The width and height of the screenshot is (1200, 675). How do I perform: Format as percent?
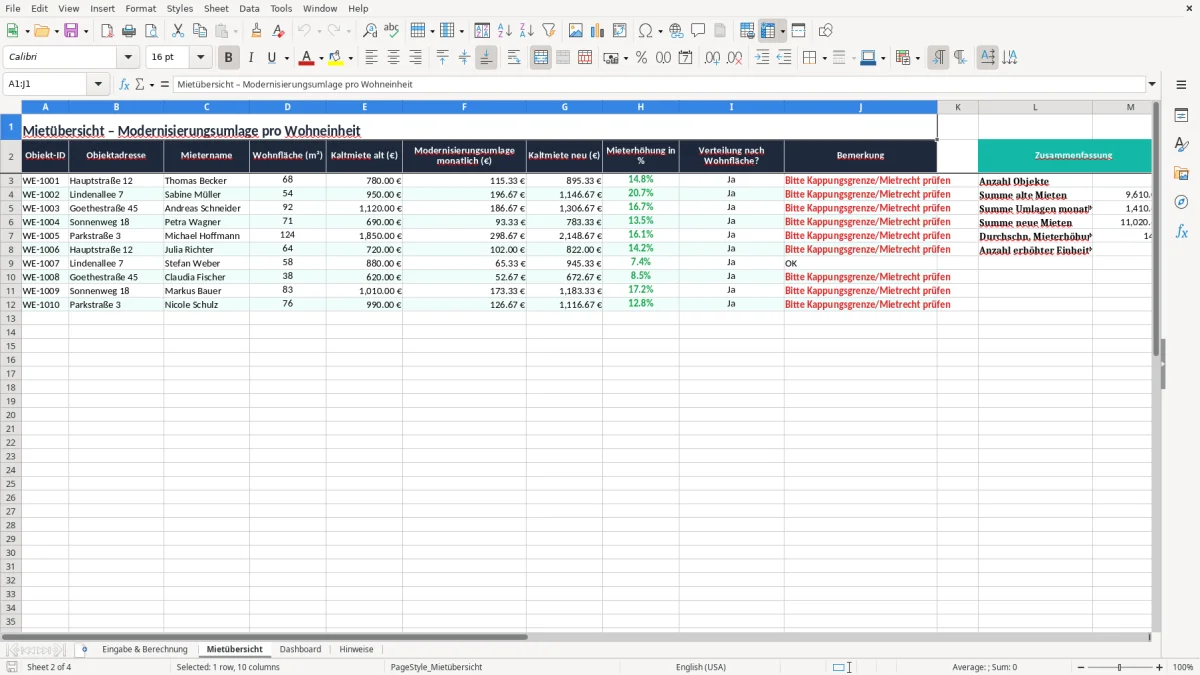(642, 58)
